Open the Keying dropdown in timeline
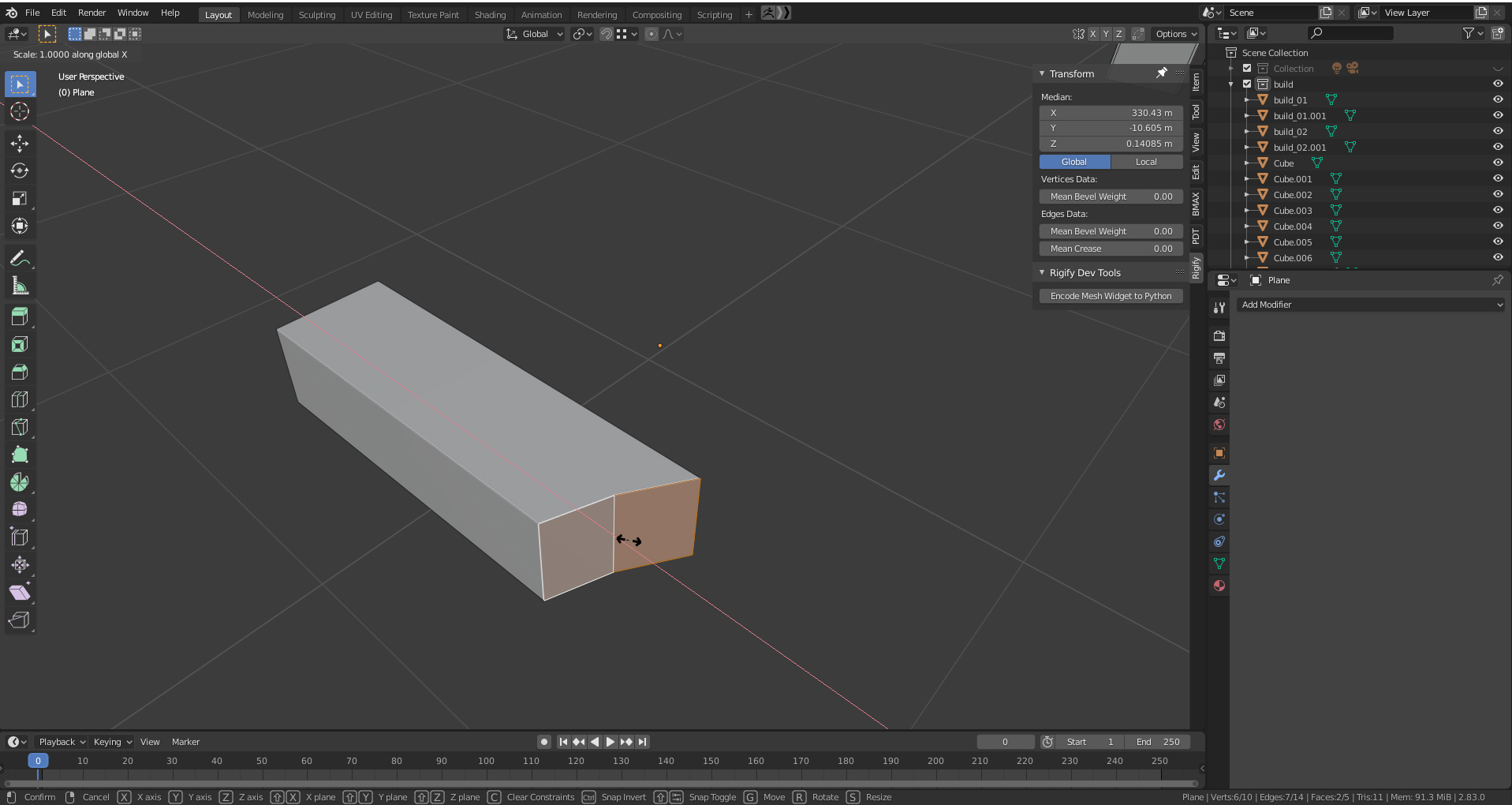Screen dimensions: 1512x805 (113, 742)
